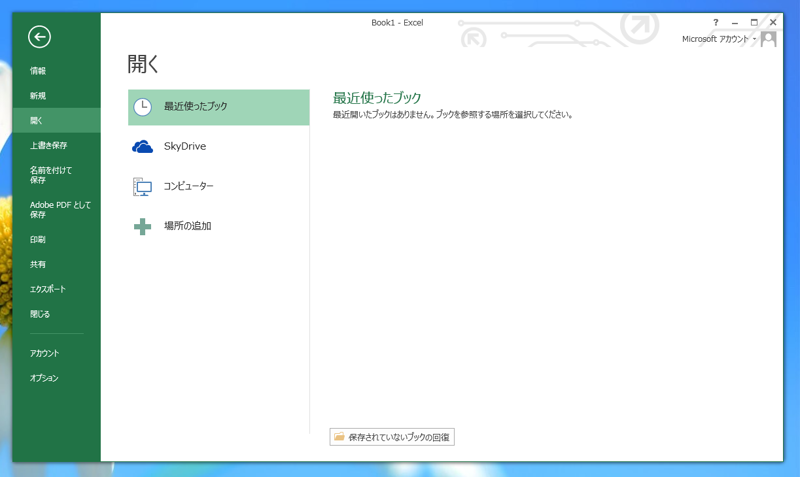Choose 名前を付けて保存
This screenshot has width=800, height=477.
point(57,175)
